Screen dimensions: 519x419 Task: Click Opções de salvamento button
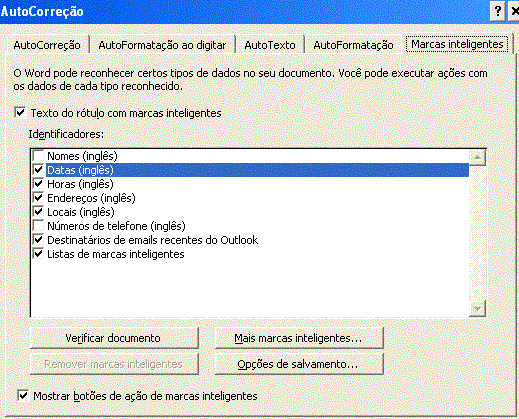coord(299,364)
